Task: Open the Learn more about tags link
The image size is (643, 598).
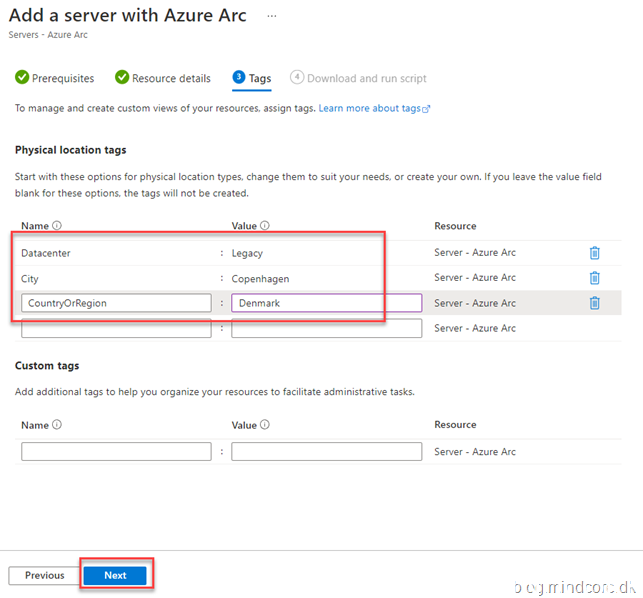Action: tap(373, 108)
